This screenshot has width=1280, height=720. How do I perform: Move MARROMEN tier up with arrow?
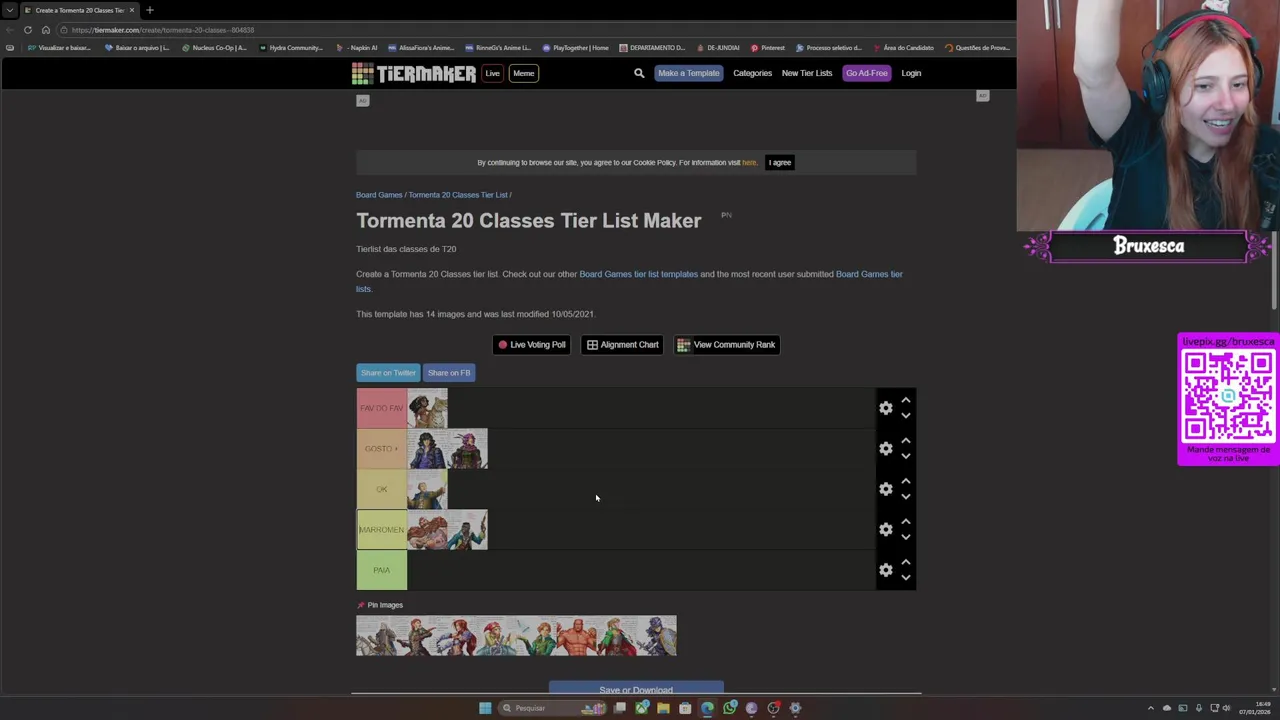pyautogui.click(x=905, y=521)
